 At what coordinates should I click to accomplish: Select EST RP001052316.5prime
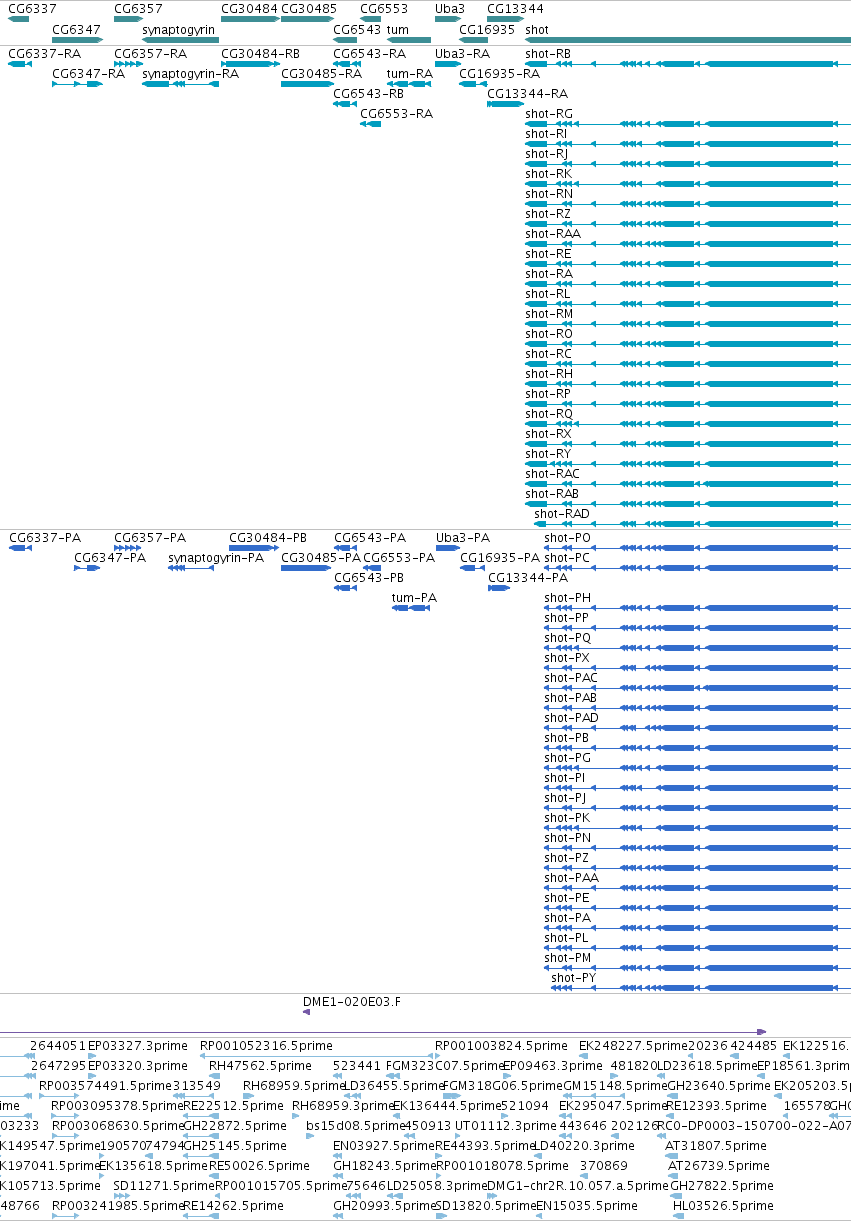(x=266, y=1046)
